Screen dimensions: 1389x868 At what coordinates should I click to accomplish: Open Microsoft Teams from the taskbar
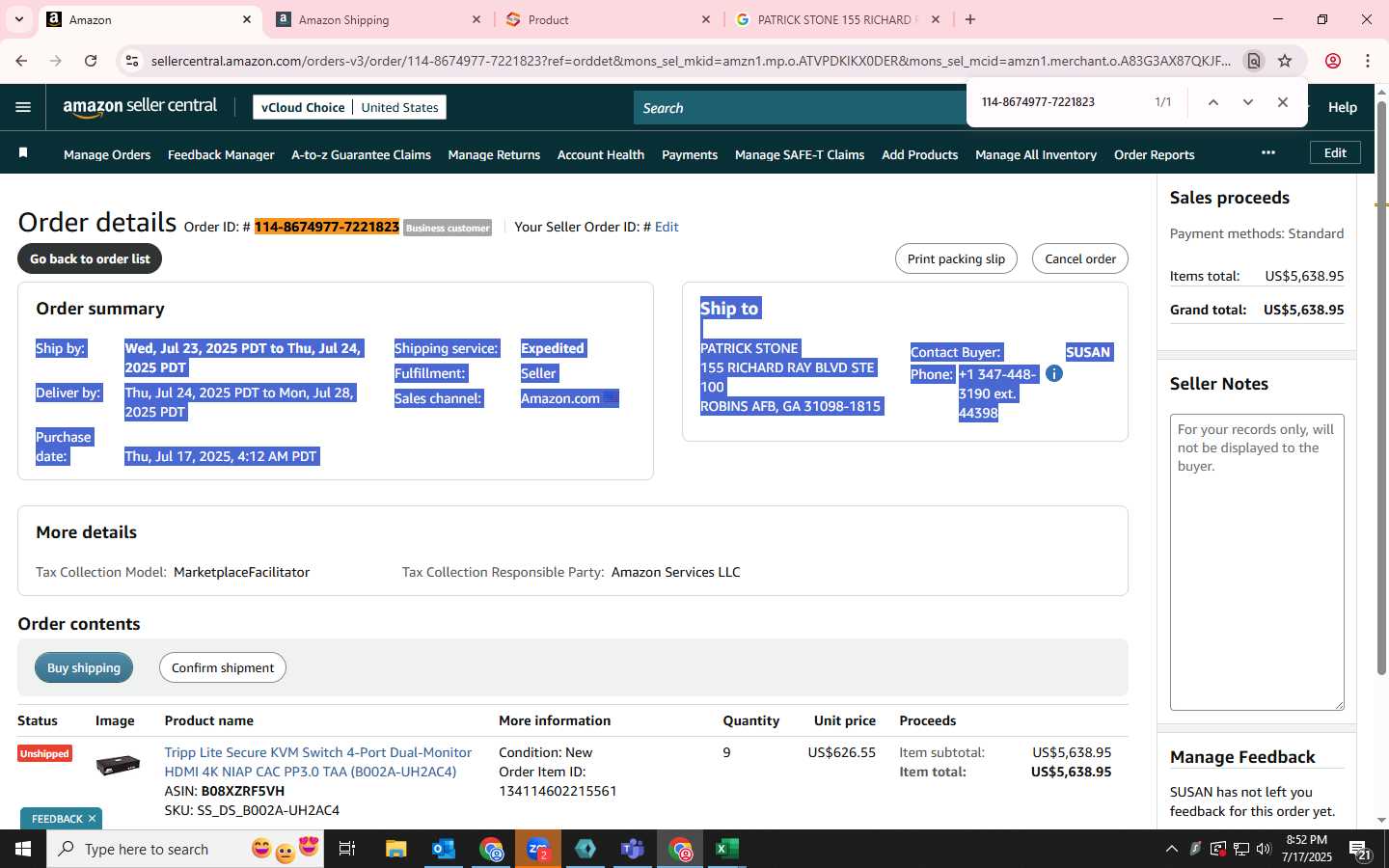click(633, 849)
